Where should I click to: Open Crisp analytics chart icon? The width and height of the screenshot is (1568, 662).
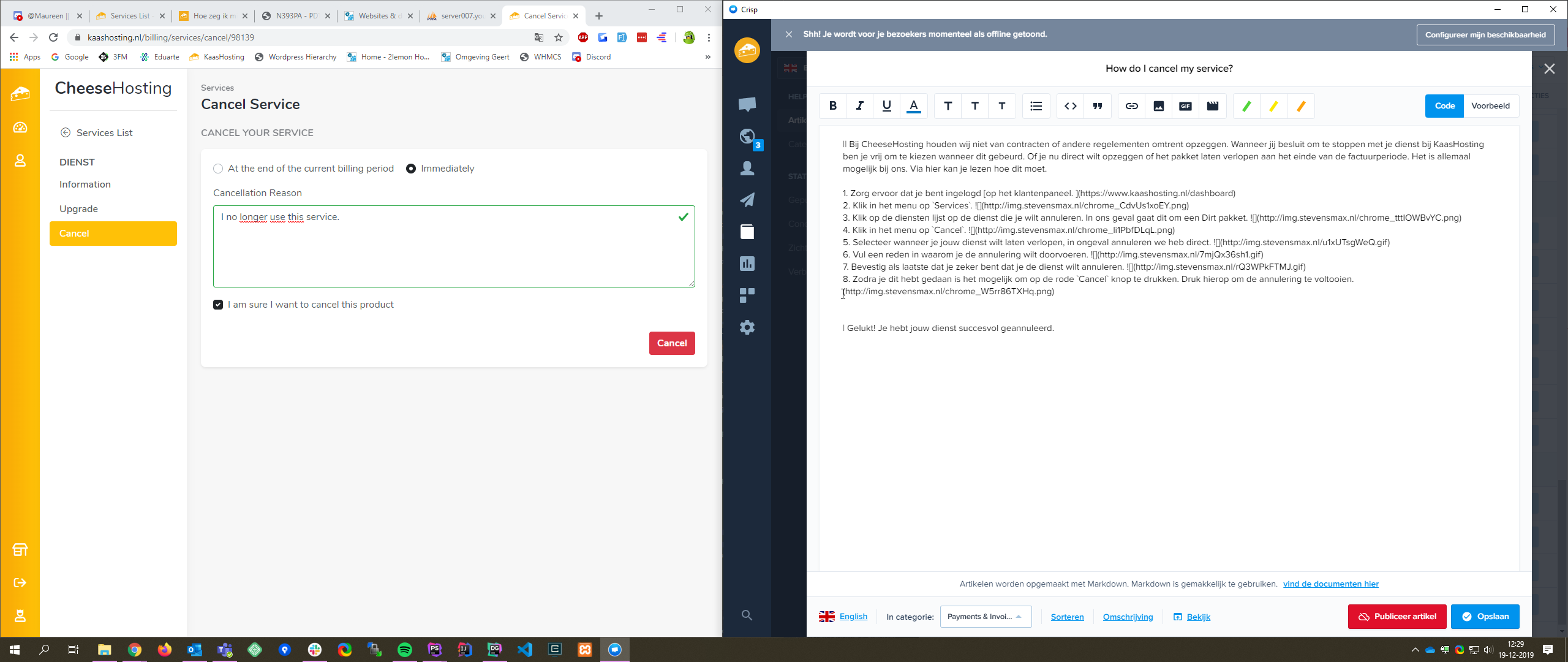[x=747, y=264]
